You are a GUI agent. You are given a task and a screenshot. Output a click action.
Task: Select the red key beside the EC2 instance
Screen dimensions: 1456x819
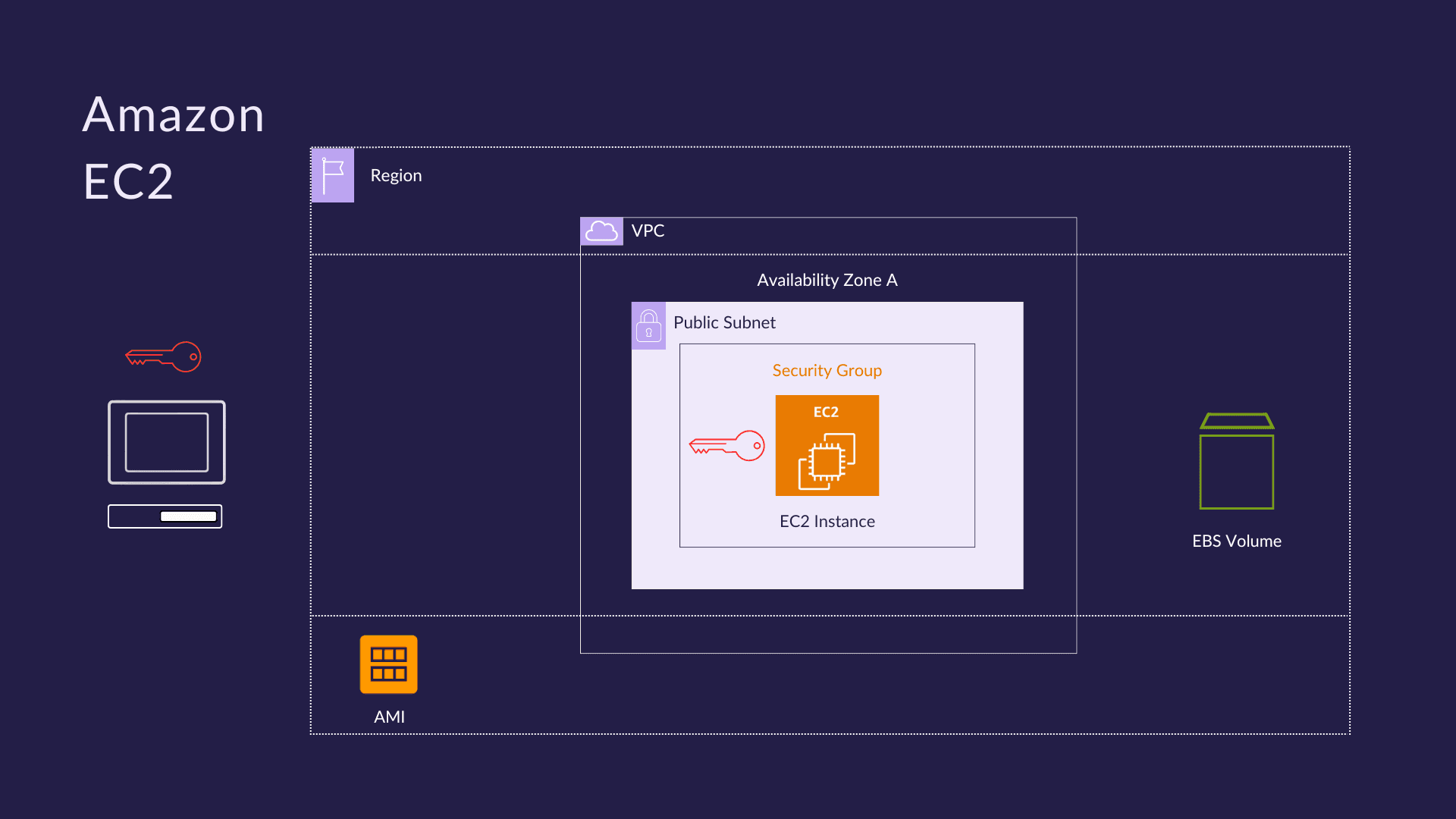726,446
